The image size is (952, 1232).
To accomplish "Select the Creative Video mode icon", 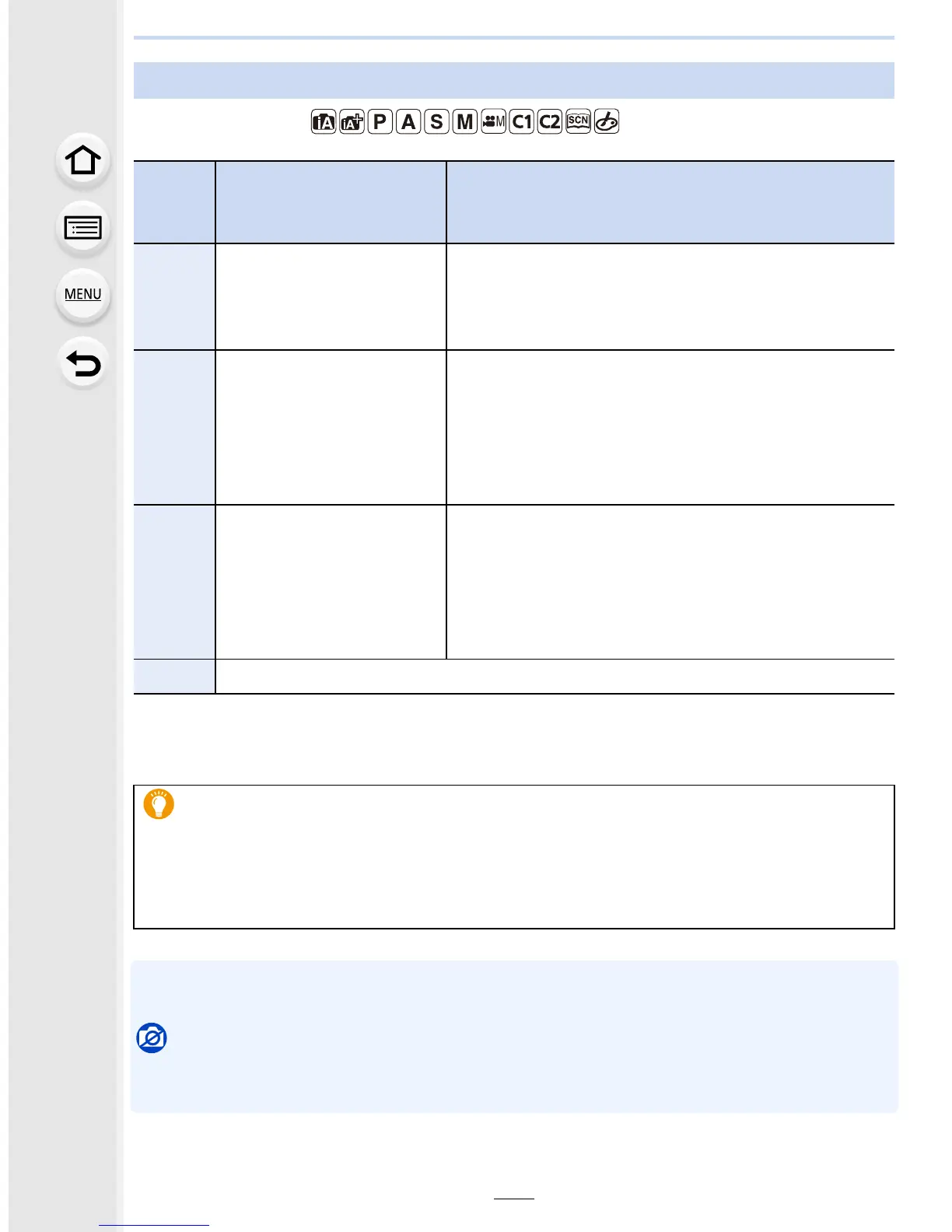I will [493, 122].
